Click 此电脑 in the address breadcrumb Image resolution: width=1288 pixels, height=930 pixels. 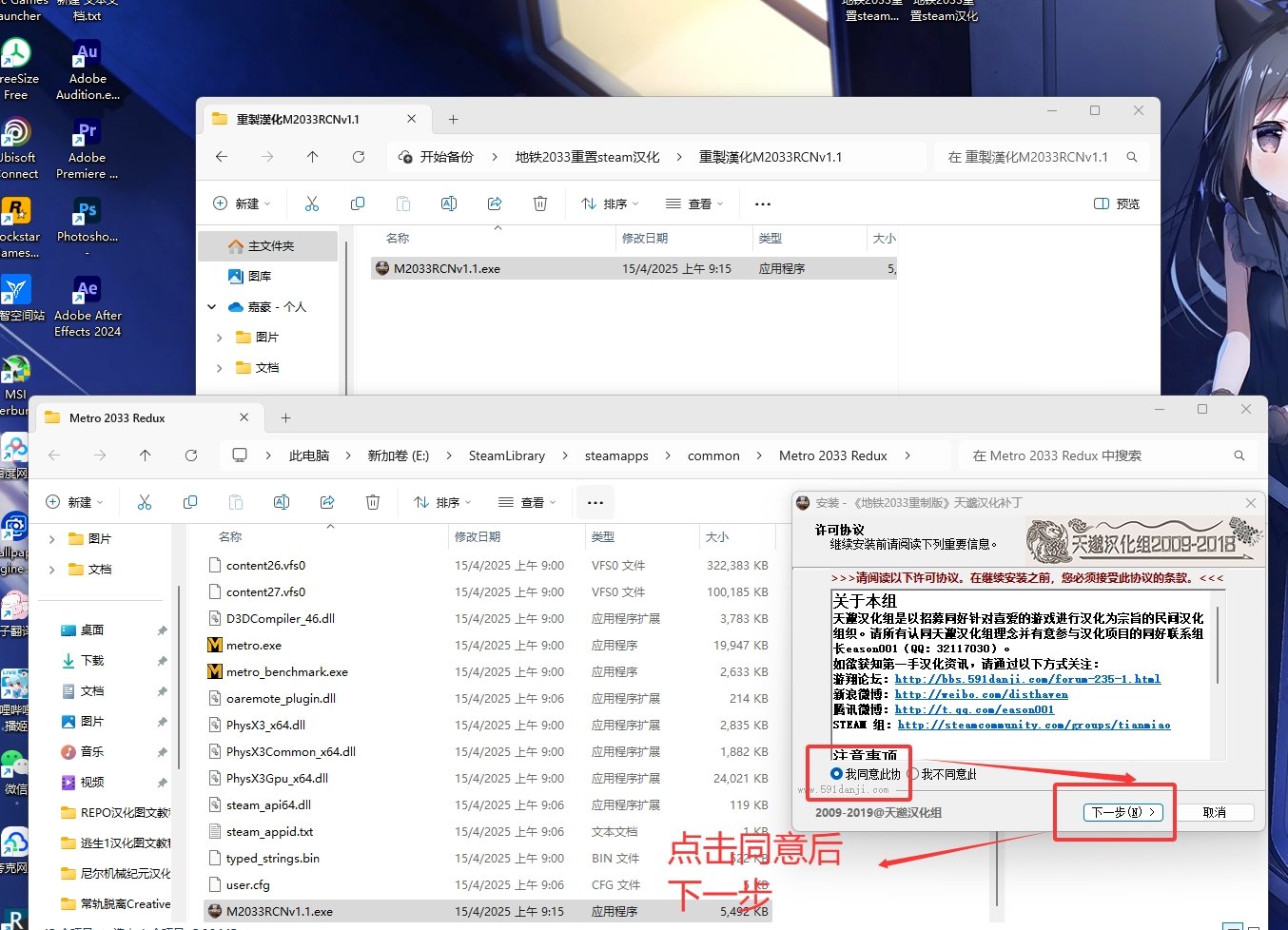pyautogui.click(x=309, y=455)
